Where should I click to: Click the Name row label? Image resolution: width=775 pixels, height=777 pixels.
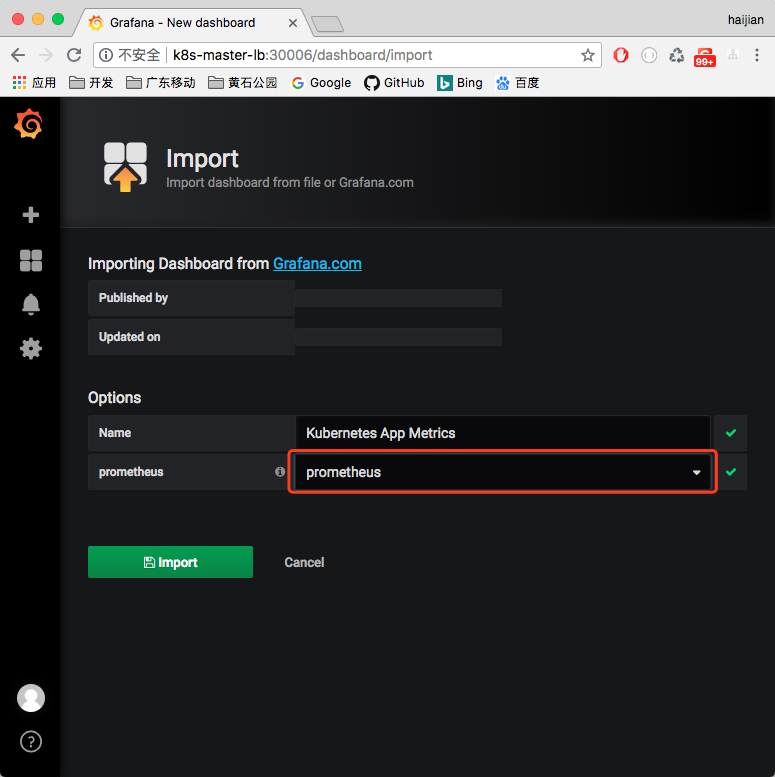[x=114, y=433]
